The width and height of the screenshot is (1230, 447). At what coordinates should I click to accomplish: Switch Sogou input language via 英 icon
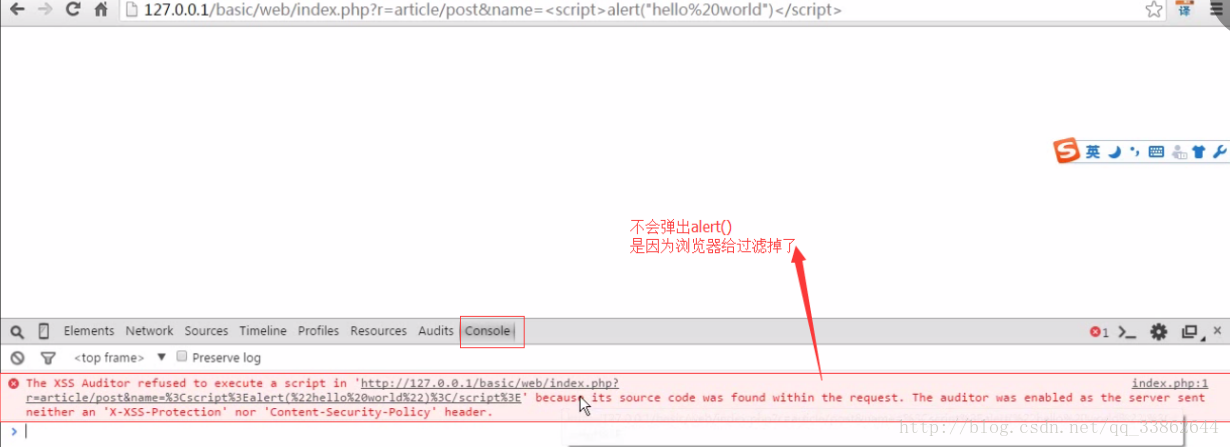pos(1093,152)
